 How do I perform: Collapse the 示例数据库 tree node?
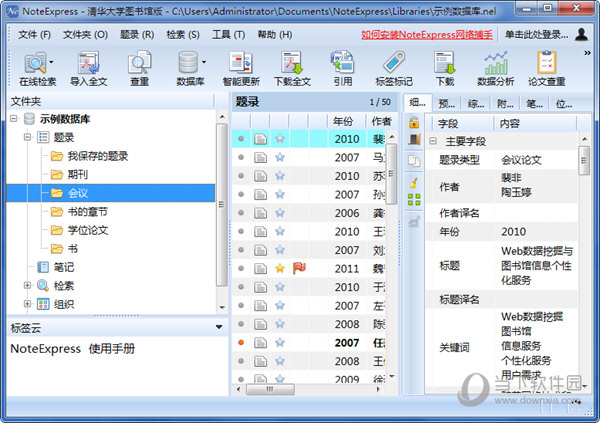click(13, 119)
